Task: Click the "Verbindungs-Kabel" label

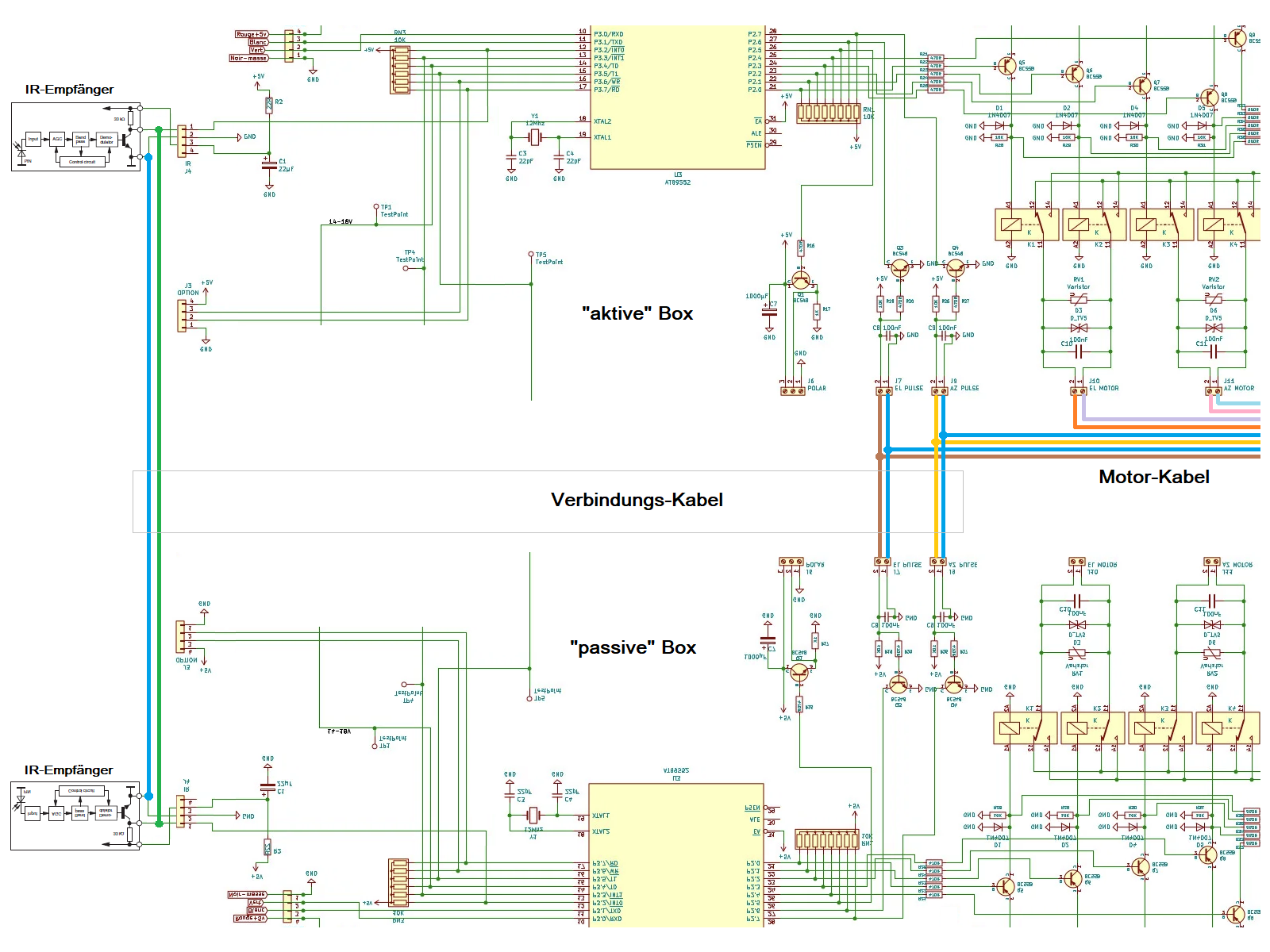Action: coord(637,500)
